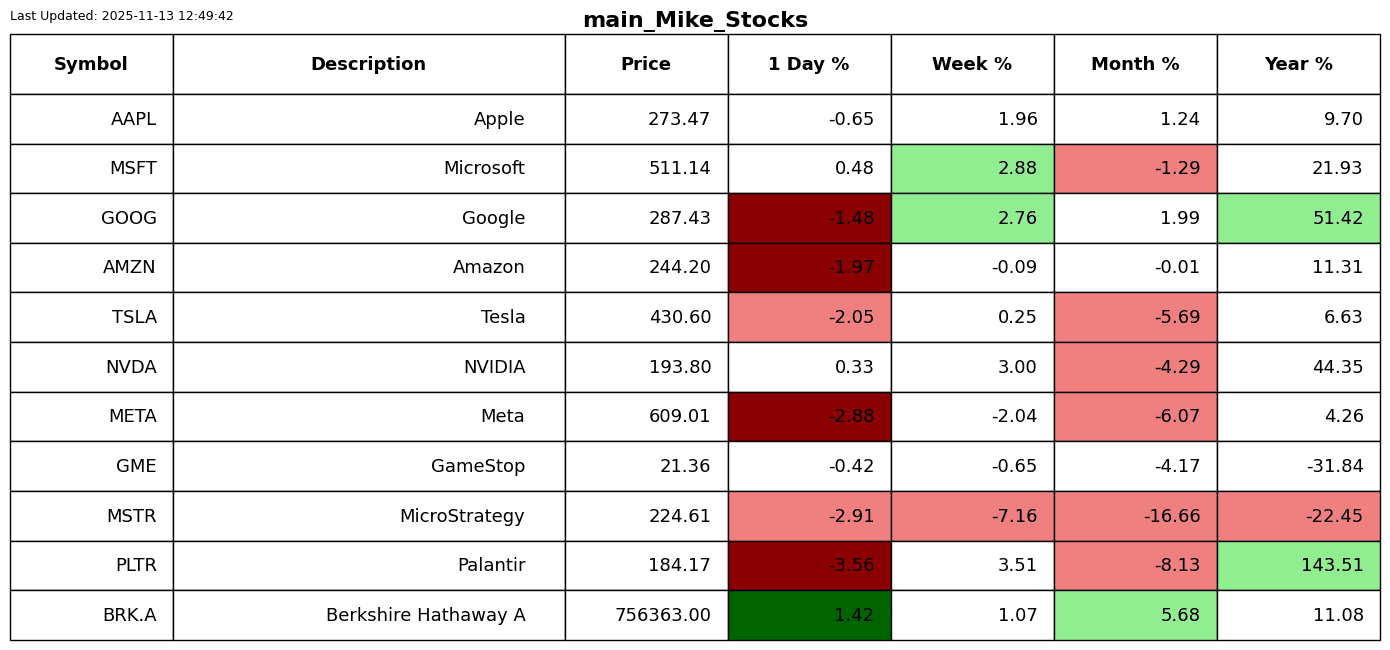
Task: Click the Description column header
Action: coord(368,65)
